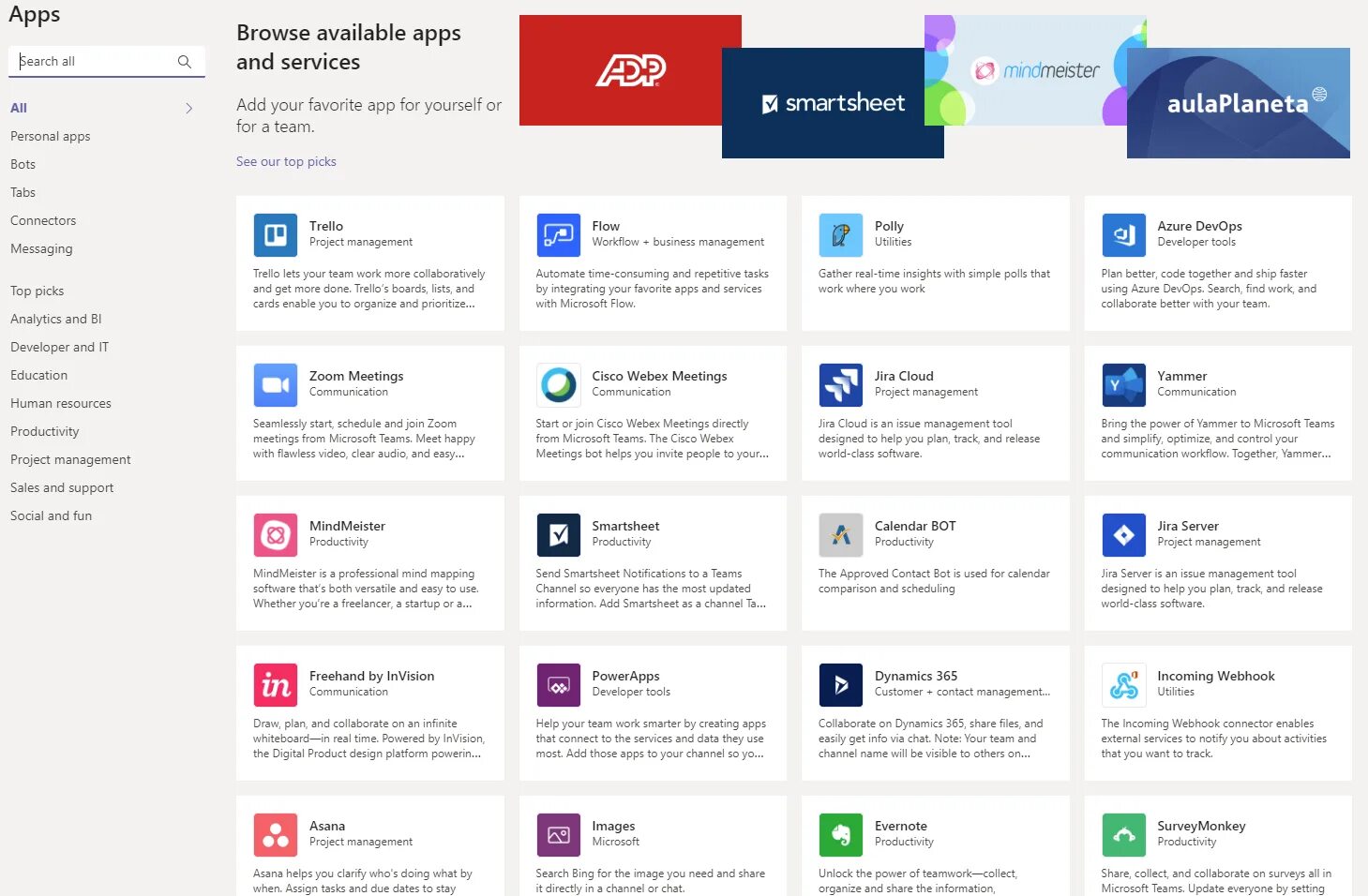Click Flow 'Workflow + business management' subtitle
Image resolution: width=1368 pixels, height=896 pixels.
tap(678, 242)
